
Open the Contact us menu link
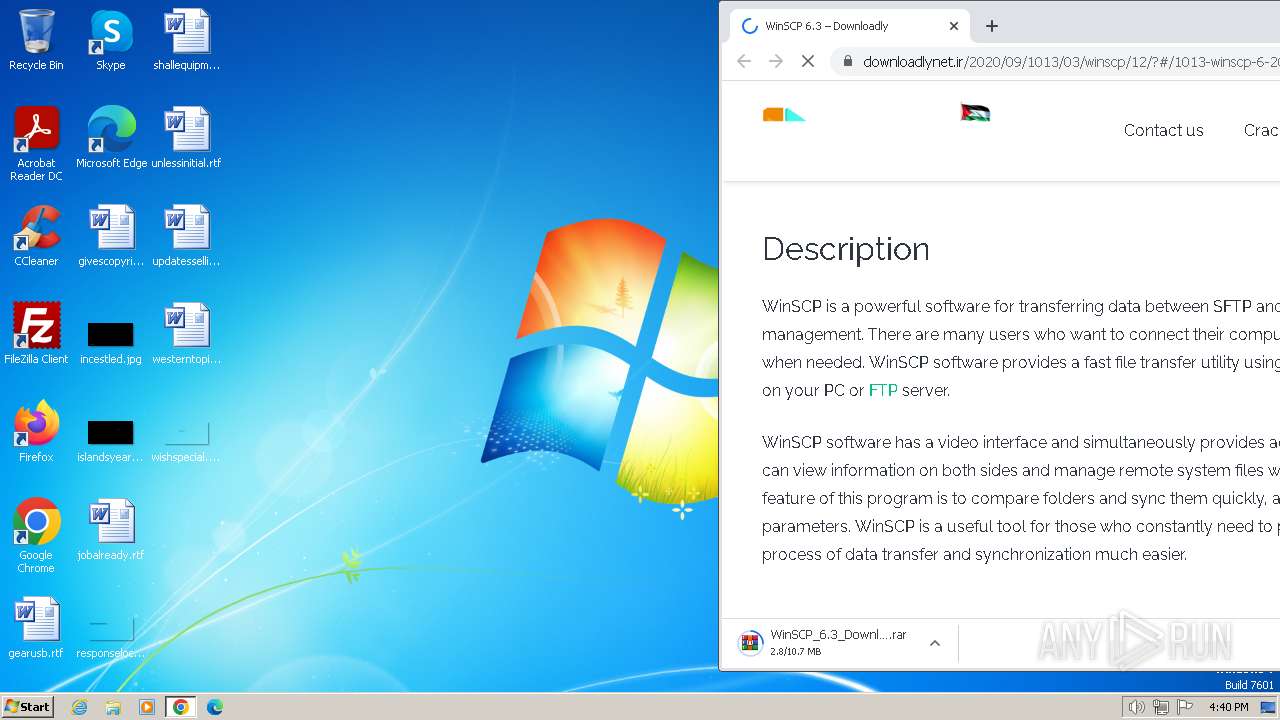[x=1163, y=130]
